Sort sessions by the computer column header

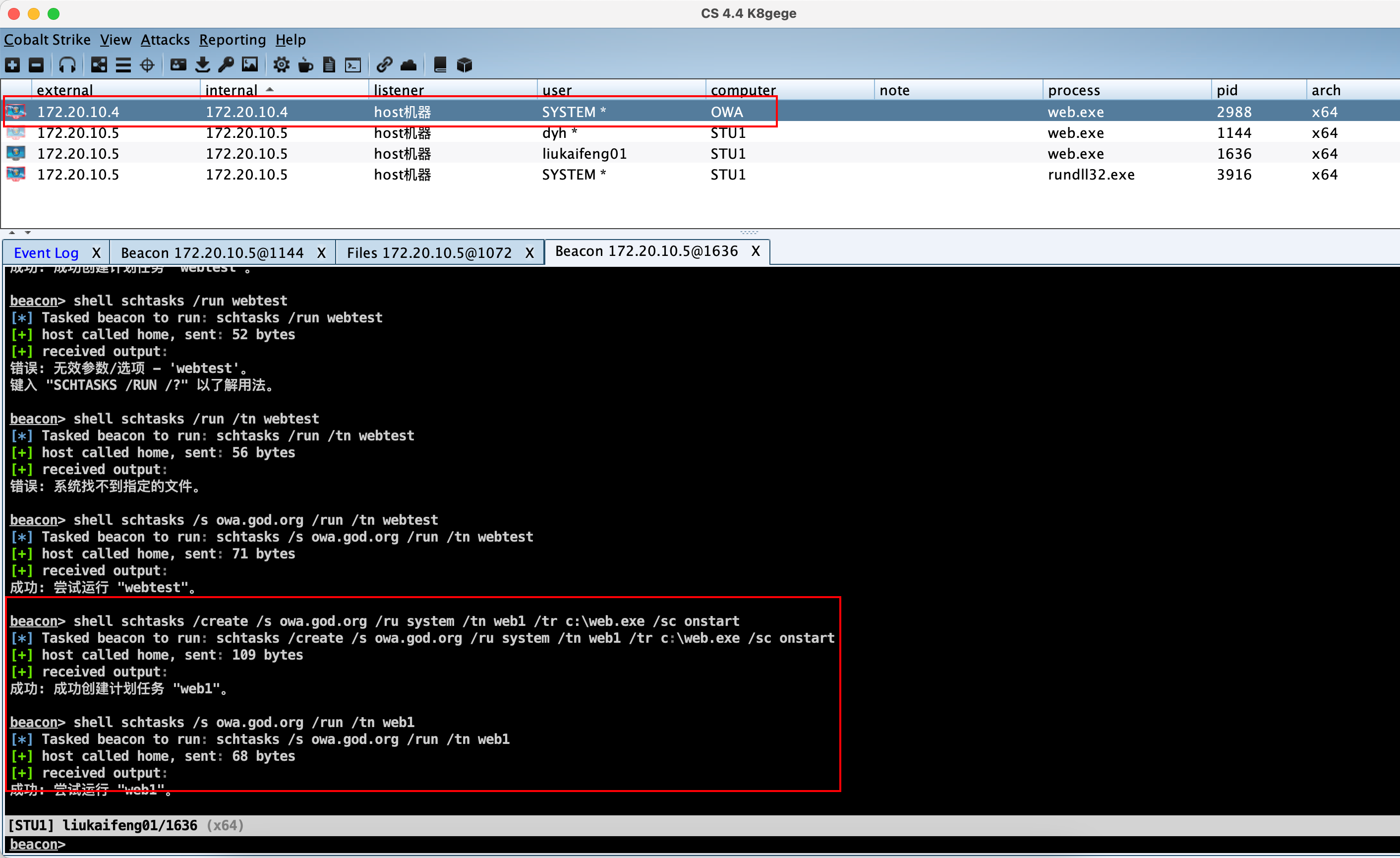[790, 90]
